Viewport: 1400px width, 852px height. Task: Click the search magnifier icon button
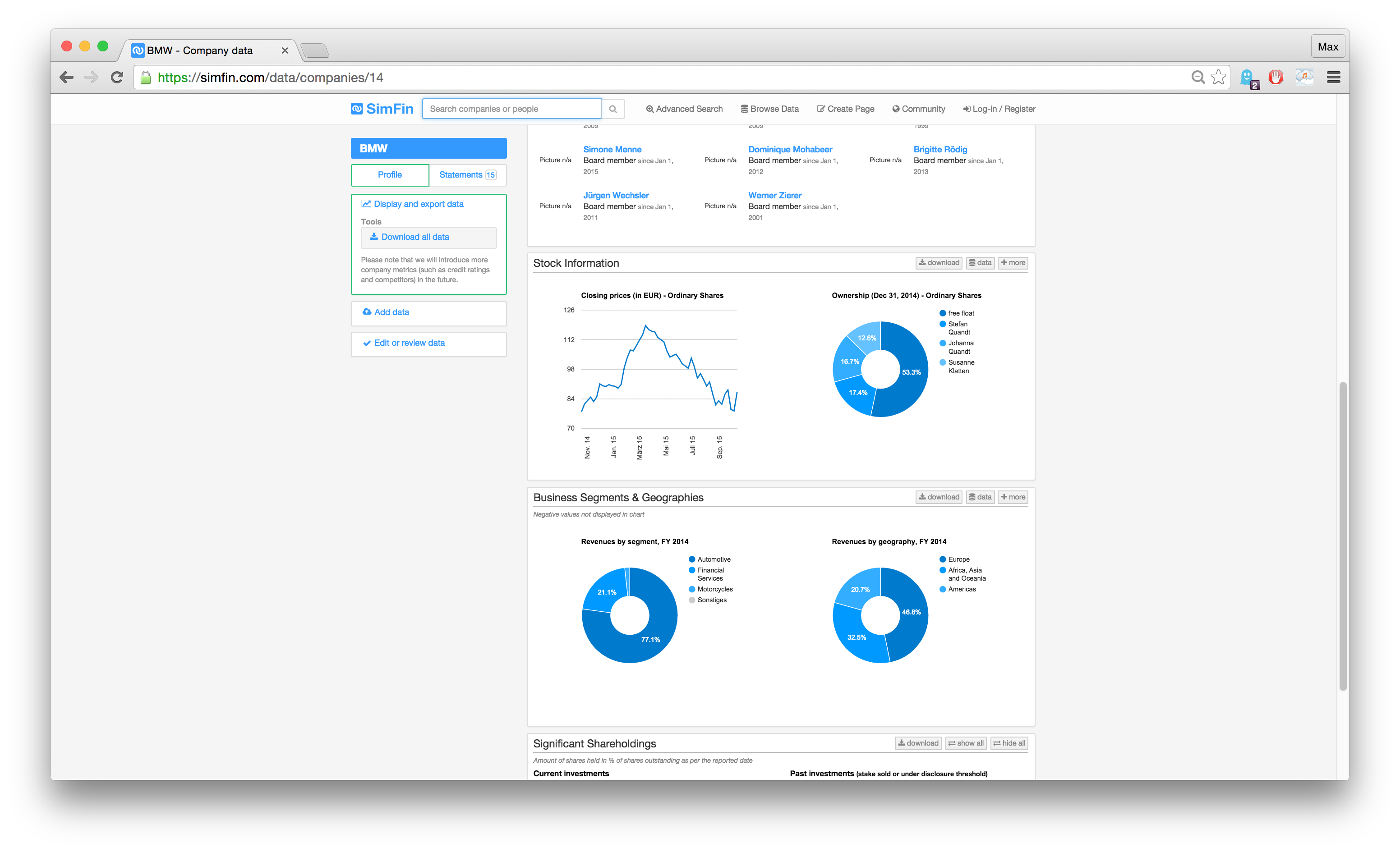(613, 109)
